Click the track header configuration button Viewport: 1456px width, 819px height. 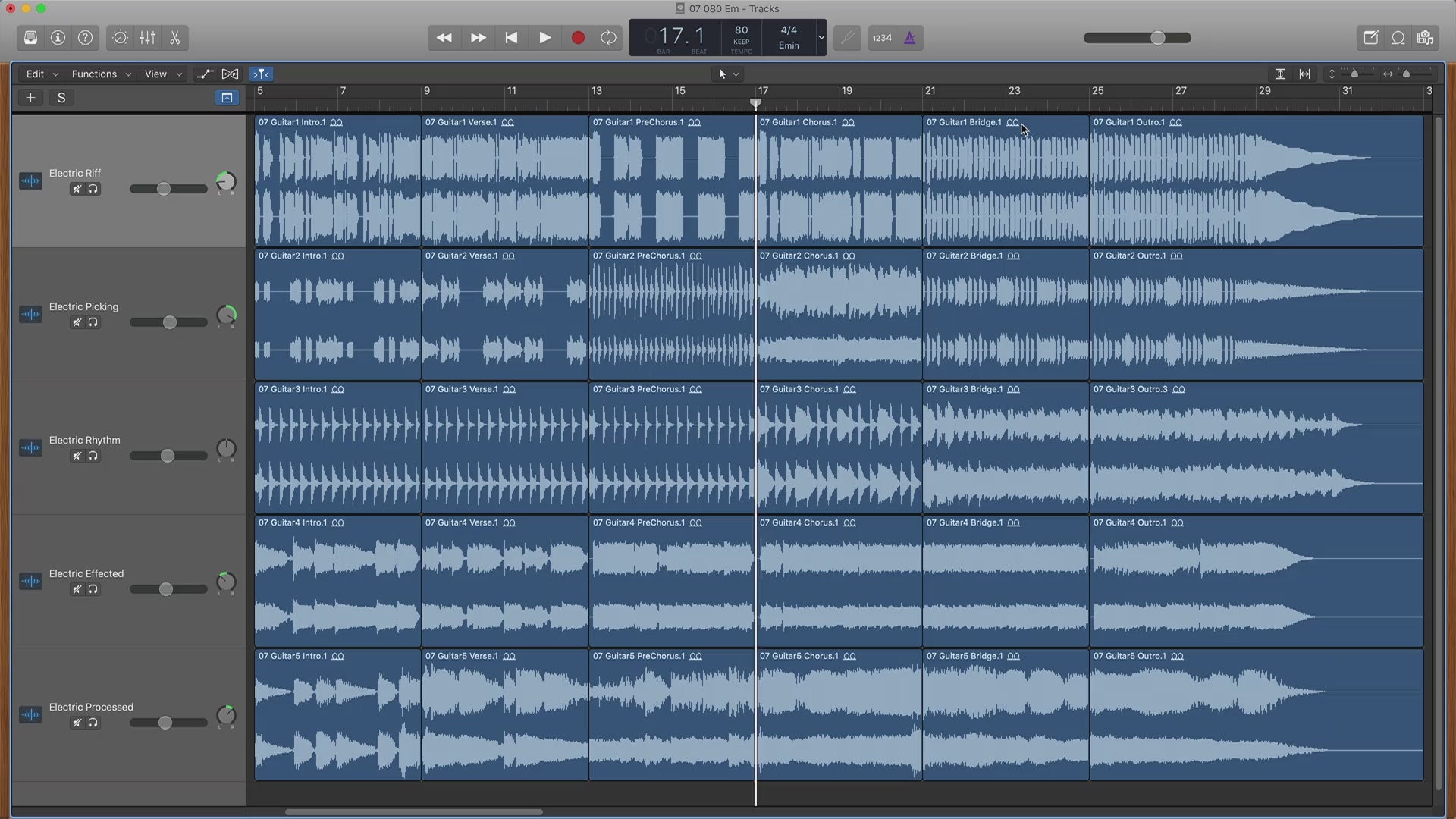[x=227, y=97]
